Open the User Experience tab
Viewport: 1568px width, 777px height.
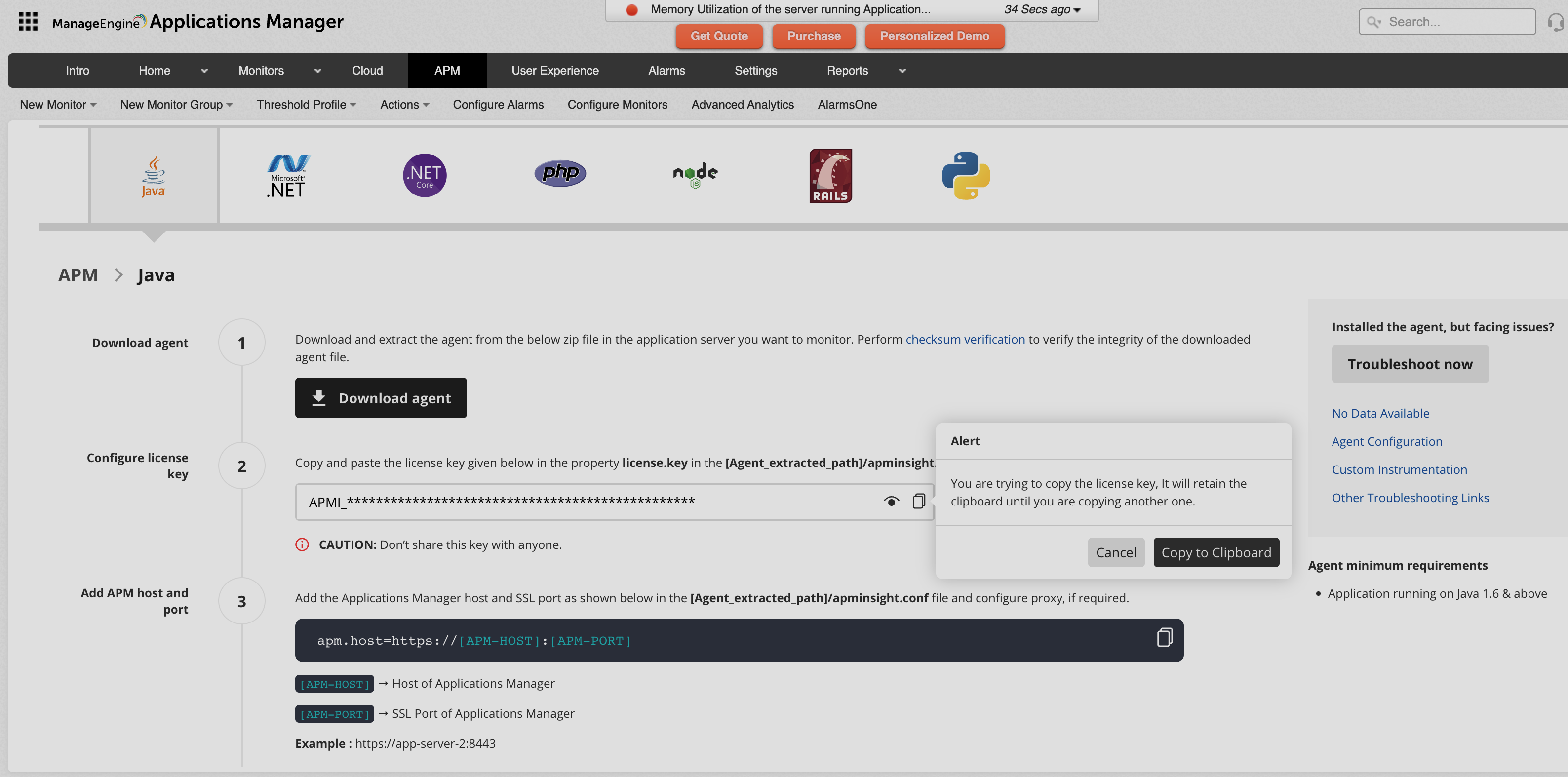554,70
